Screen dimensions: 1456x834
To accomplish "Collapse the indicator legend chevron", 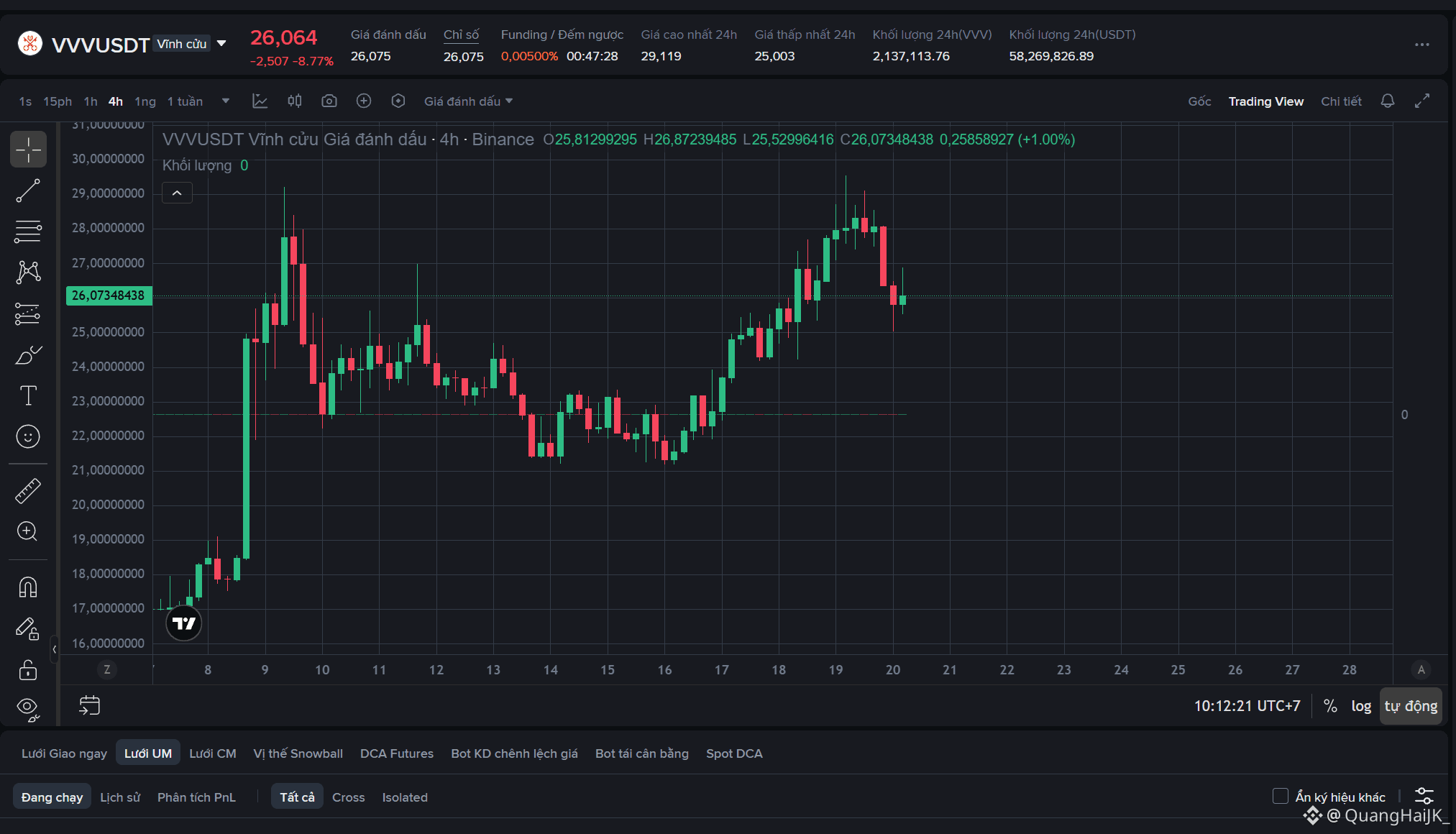I will [177, 193].
